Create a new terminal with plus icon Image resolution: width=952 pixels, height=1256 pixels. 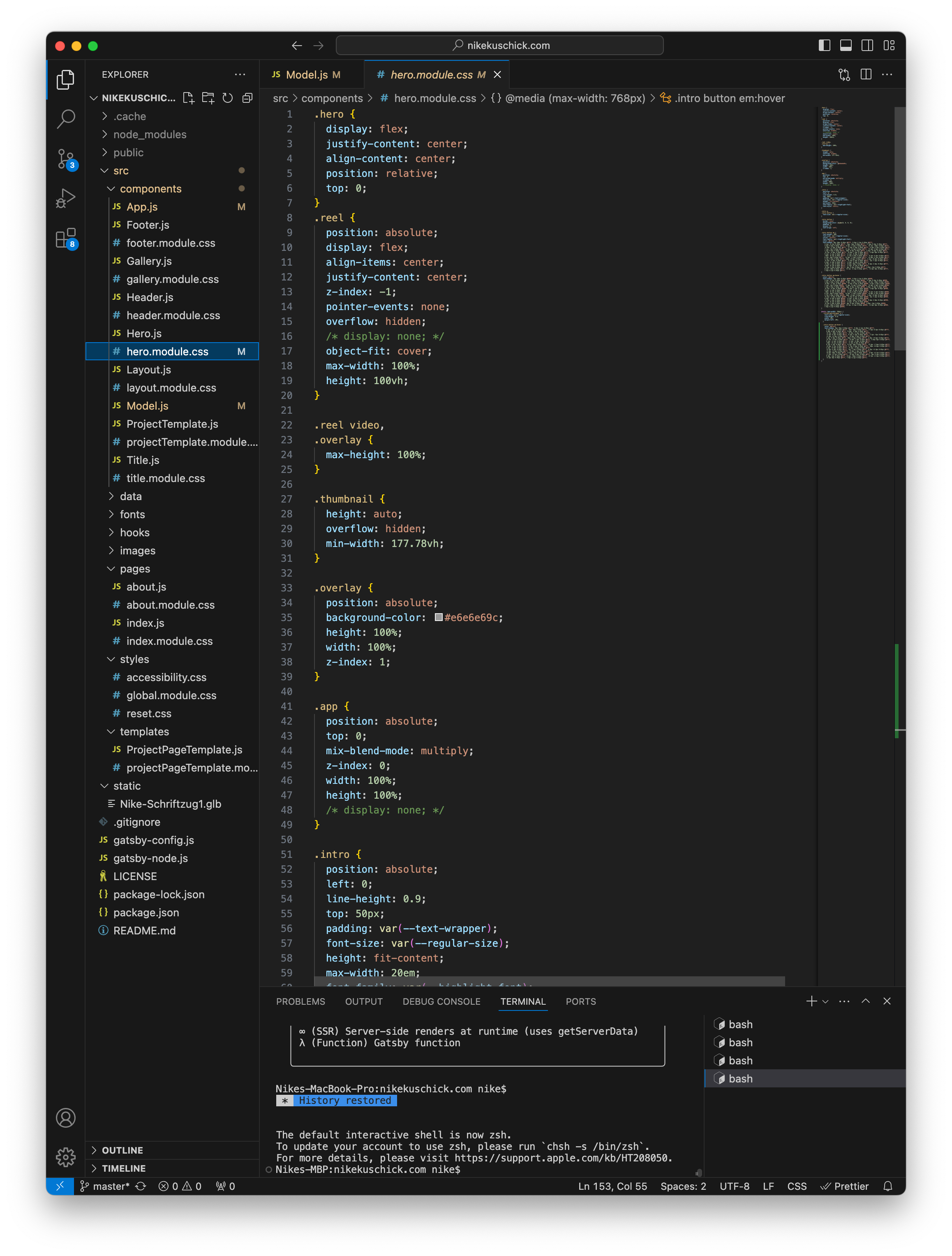pos(811,1001)
